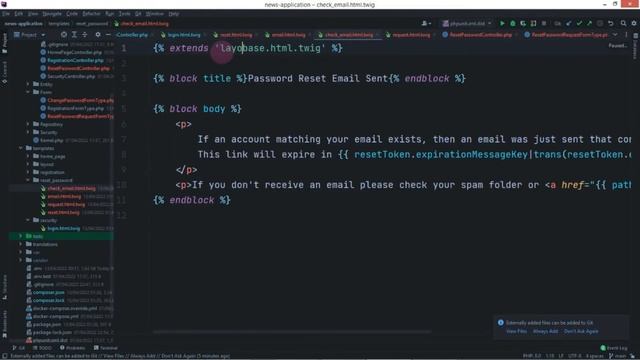Click the stop process square icon
Viewport: 640px width, 360px height.
[544, 24]
